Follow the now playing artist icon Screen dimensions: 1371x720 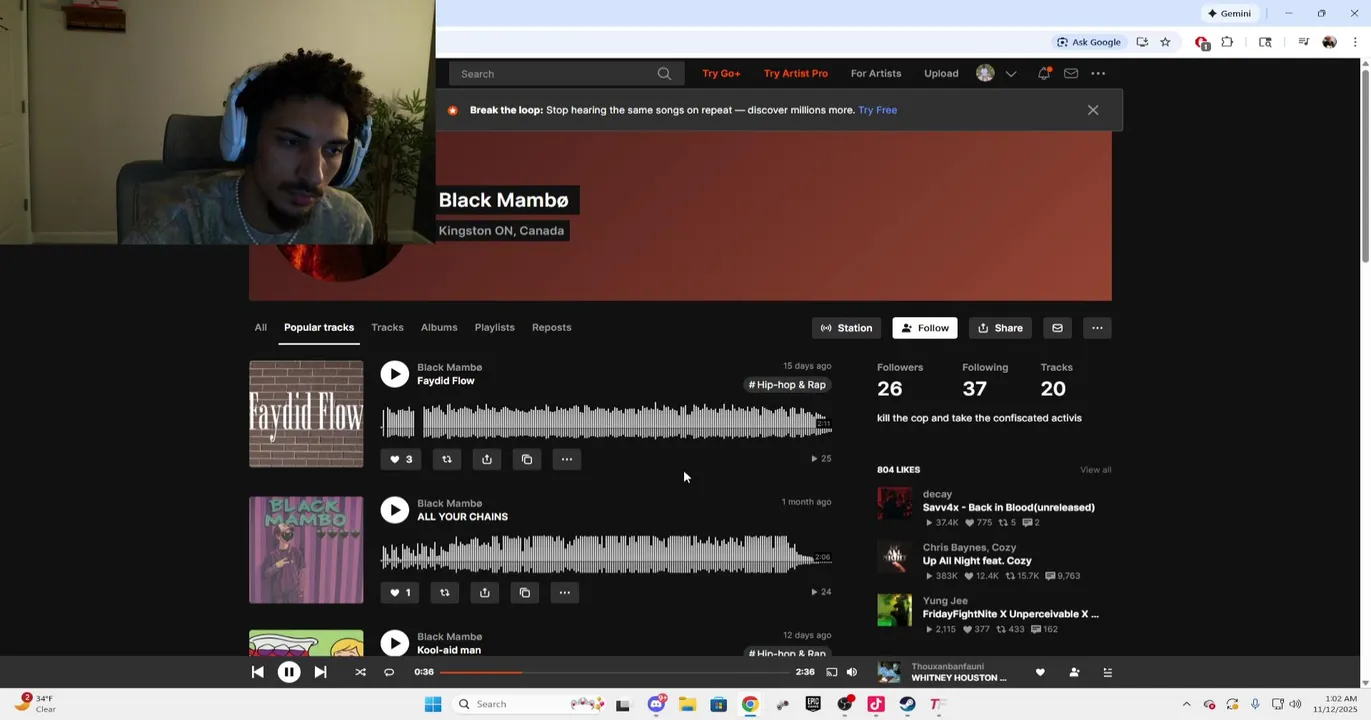coord(1074,672)
